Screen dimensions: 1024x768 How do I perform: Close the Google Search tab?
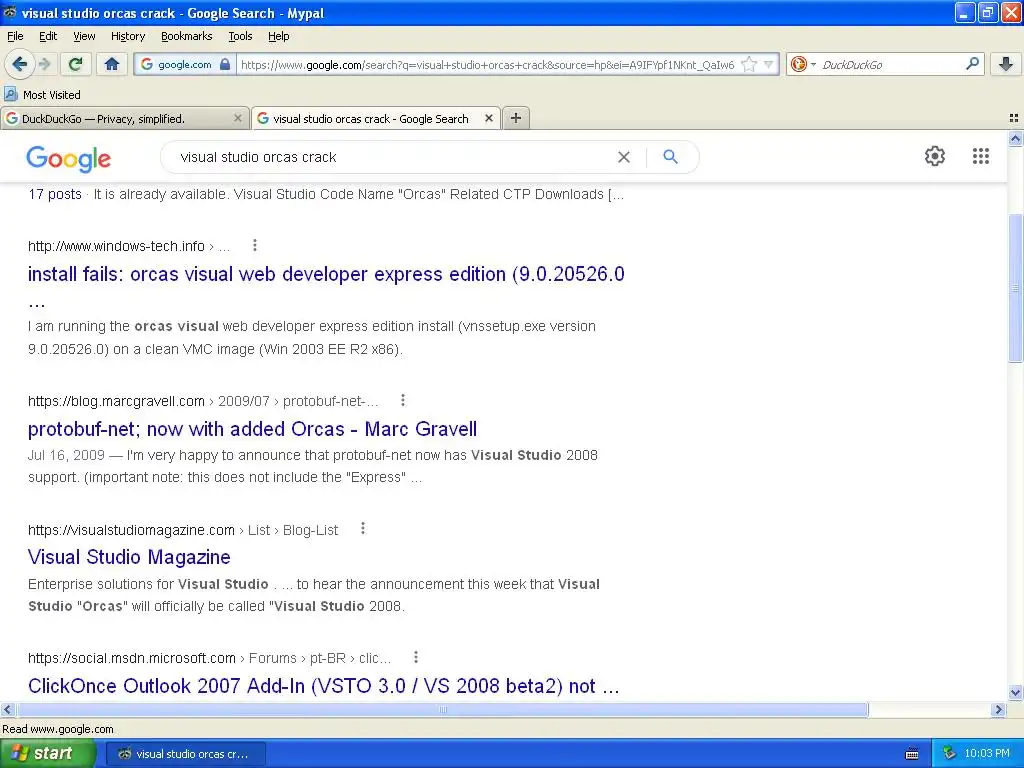tap(488, 118)
